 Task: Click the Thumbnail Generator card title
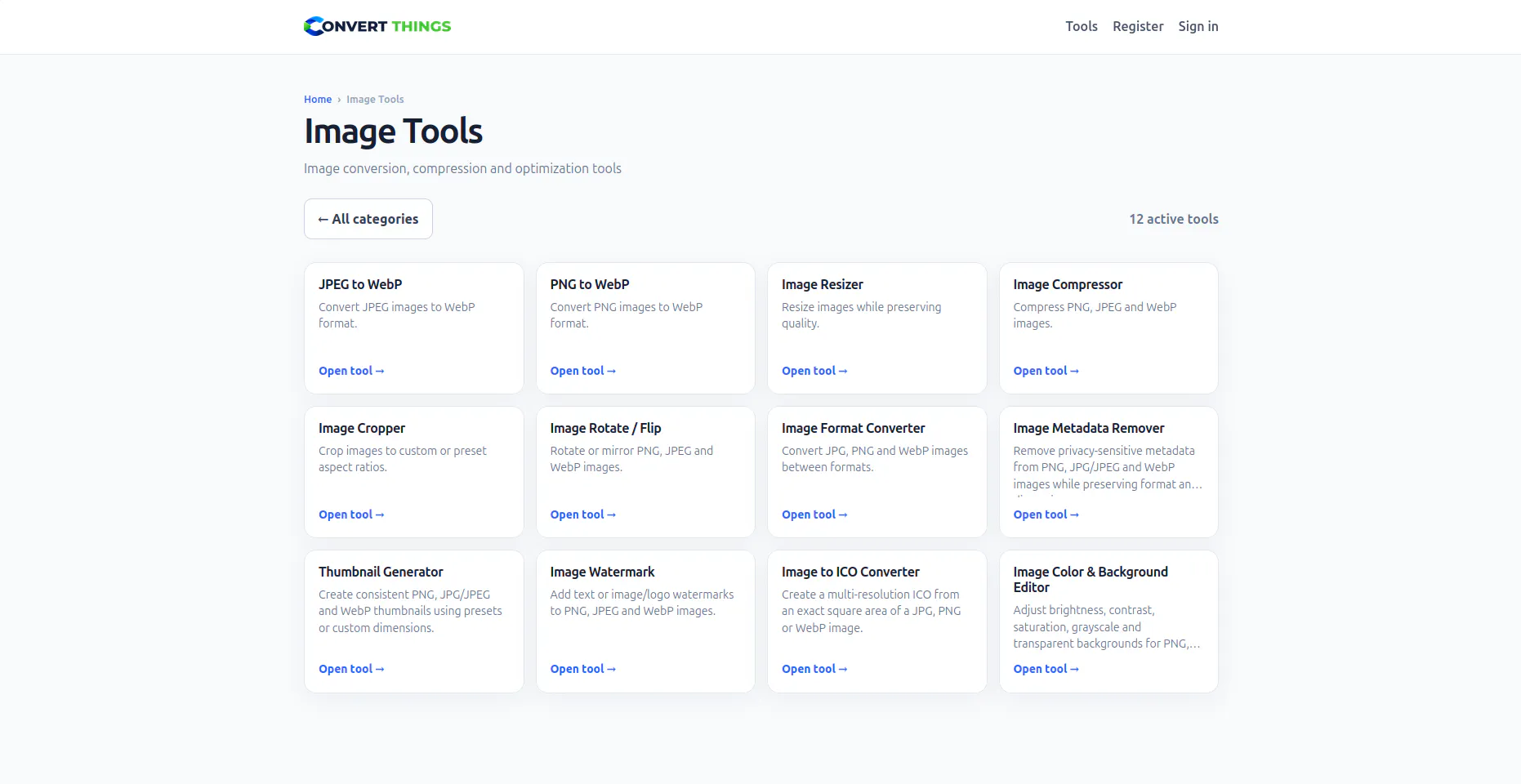pyautogui.click(x=381, y=572)
